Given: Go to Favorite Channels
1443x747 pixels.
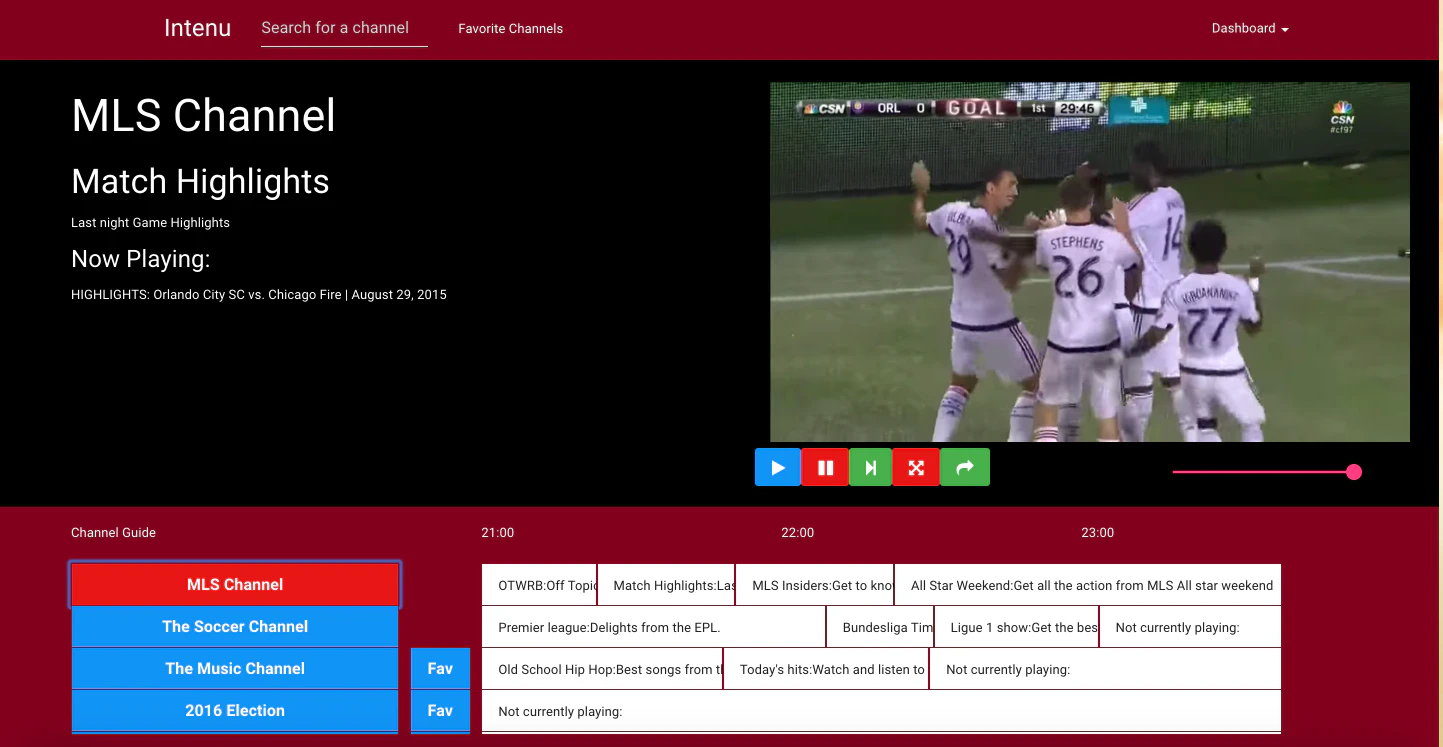Looking at the screenshot, I should coord(510,29).
